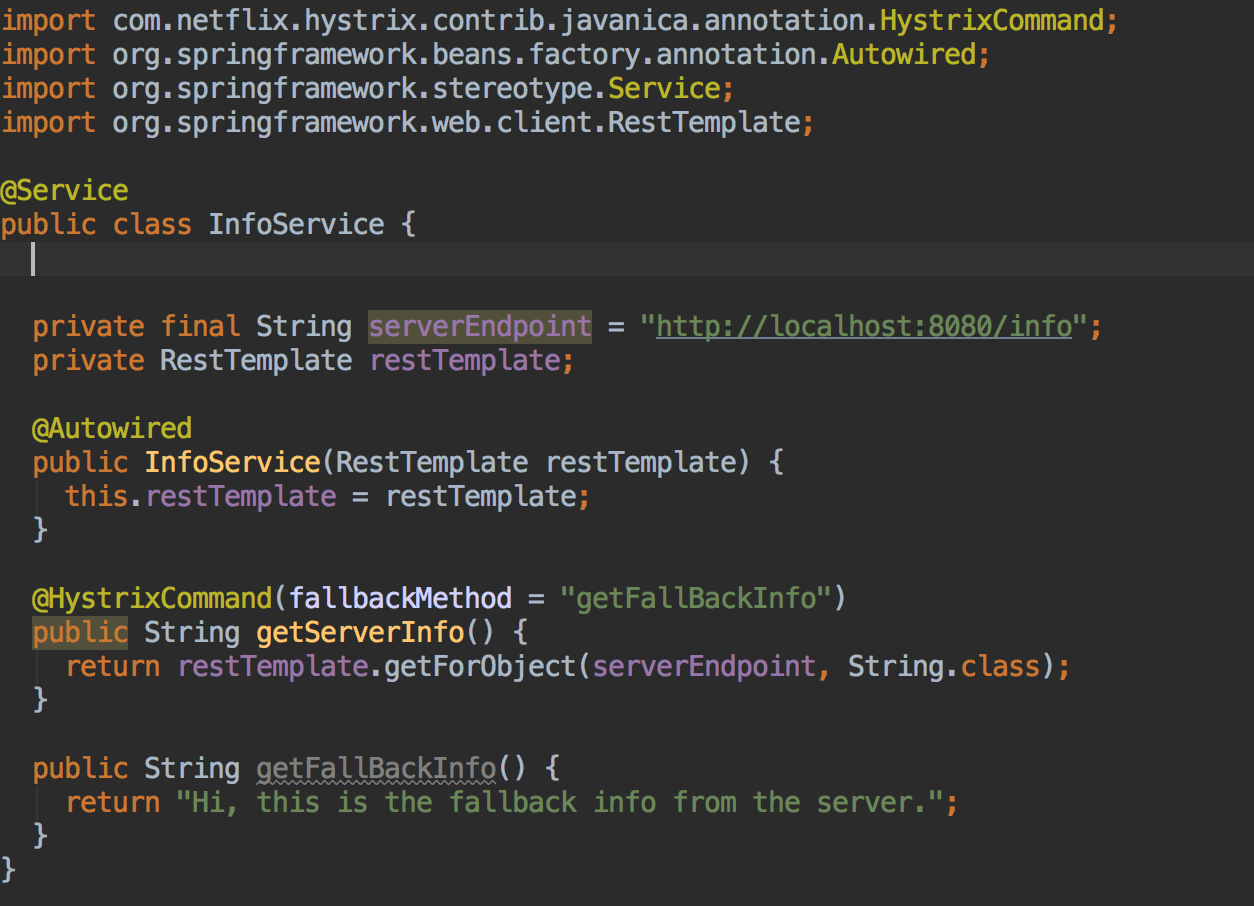The width and height of the screenshot is (1254, 906).
Task: Select the fallbackMethod attribute name
Action: 400,598
